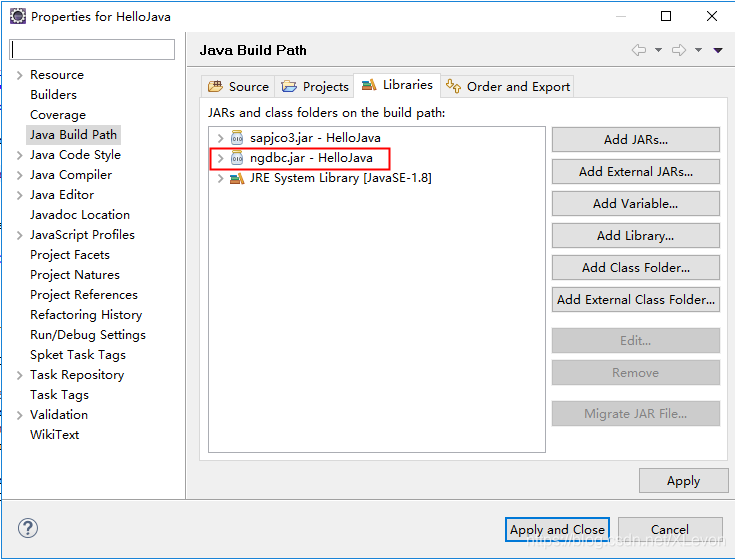Select Resource in the properties tree
735x559 pixels.
point(57,75)
